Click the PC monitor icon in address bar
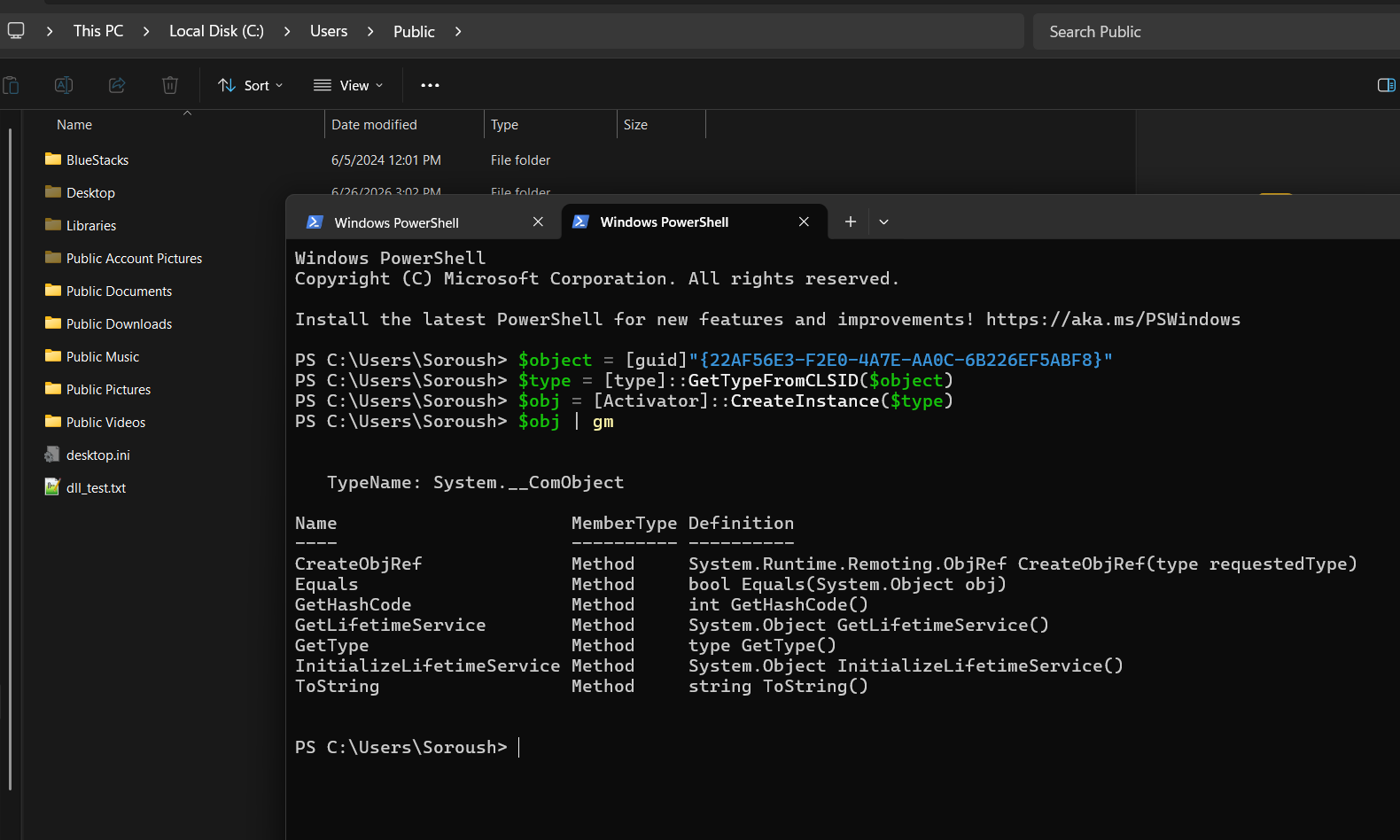 click(15, 31)
